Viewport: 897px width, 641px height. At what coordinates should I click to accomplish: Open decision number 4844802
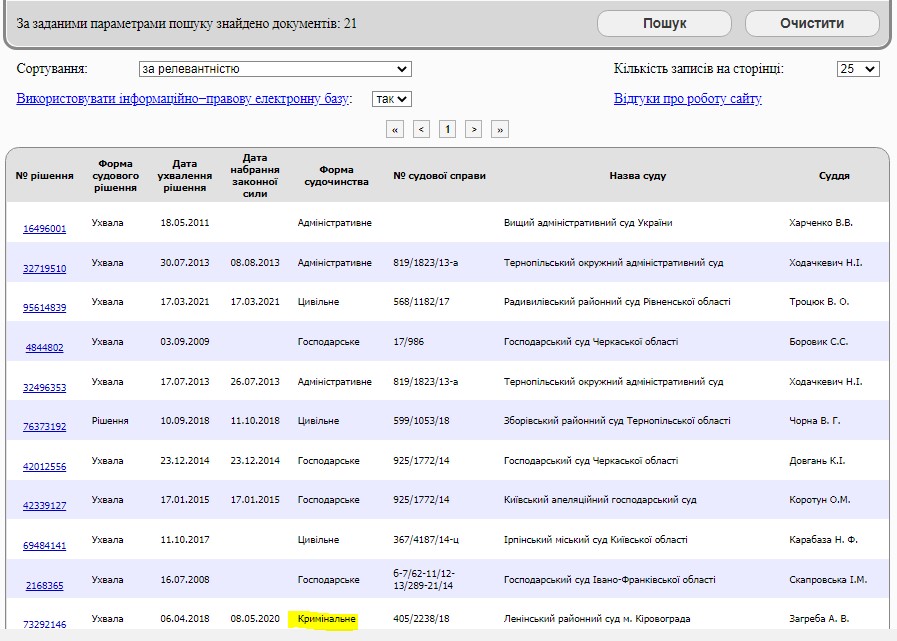point(44,348)
